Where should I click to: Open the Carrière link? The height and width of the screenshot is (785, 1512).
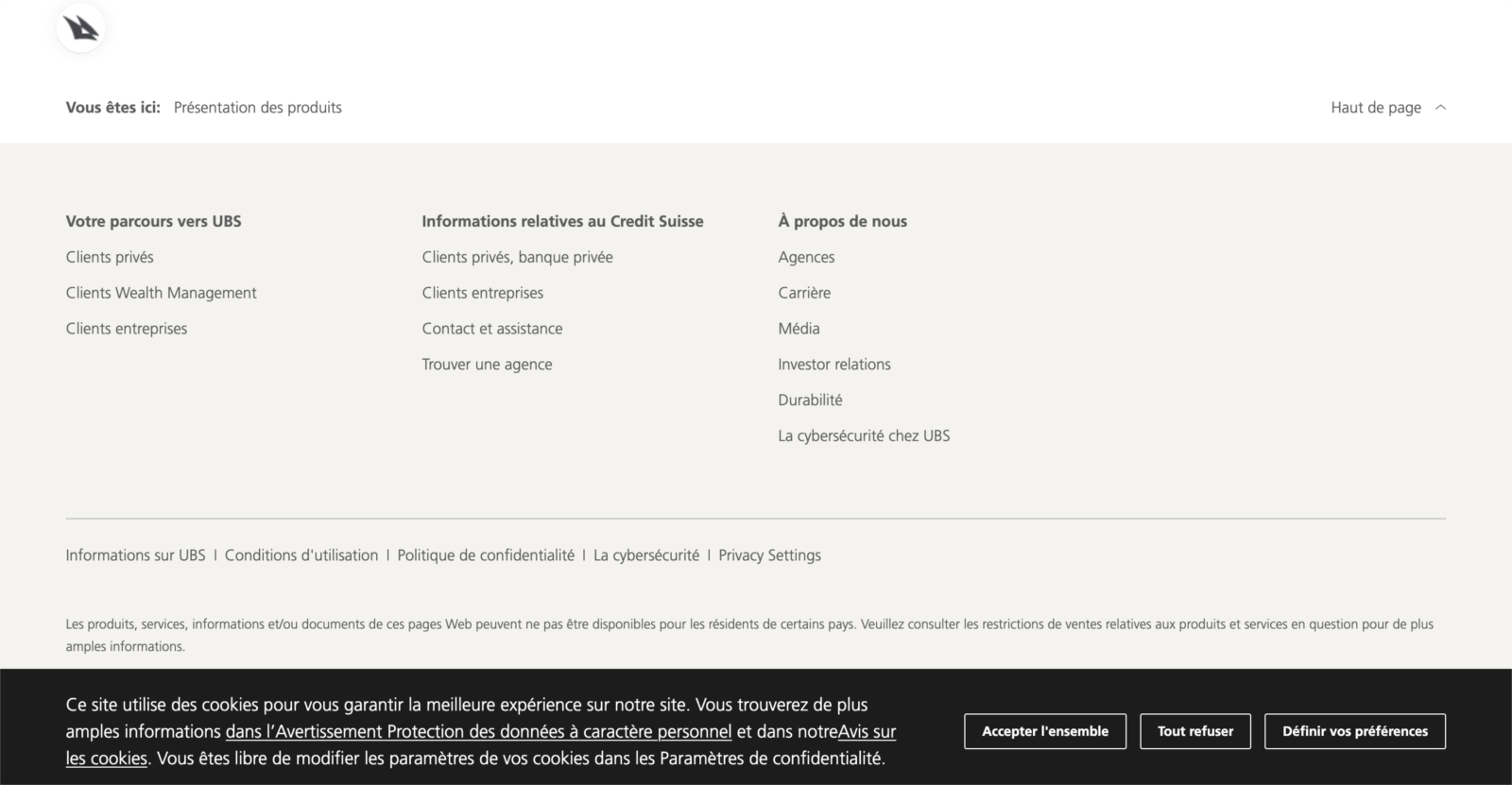804,293
